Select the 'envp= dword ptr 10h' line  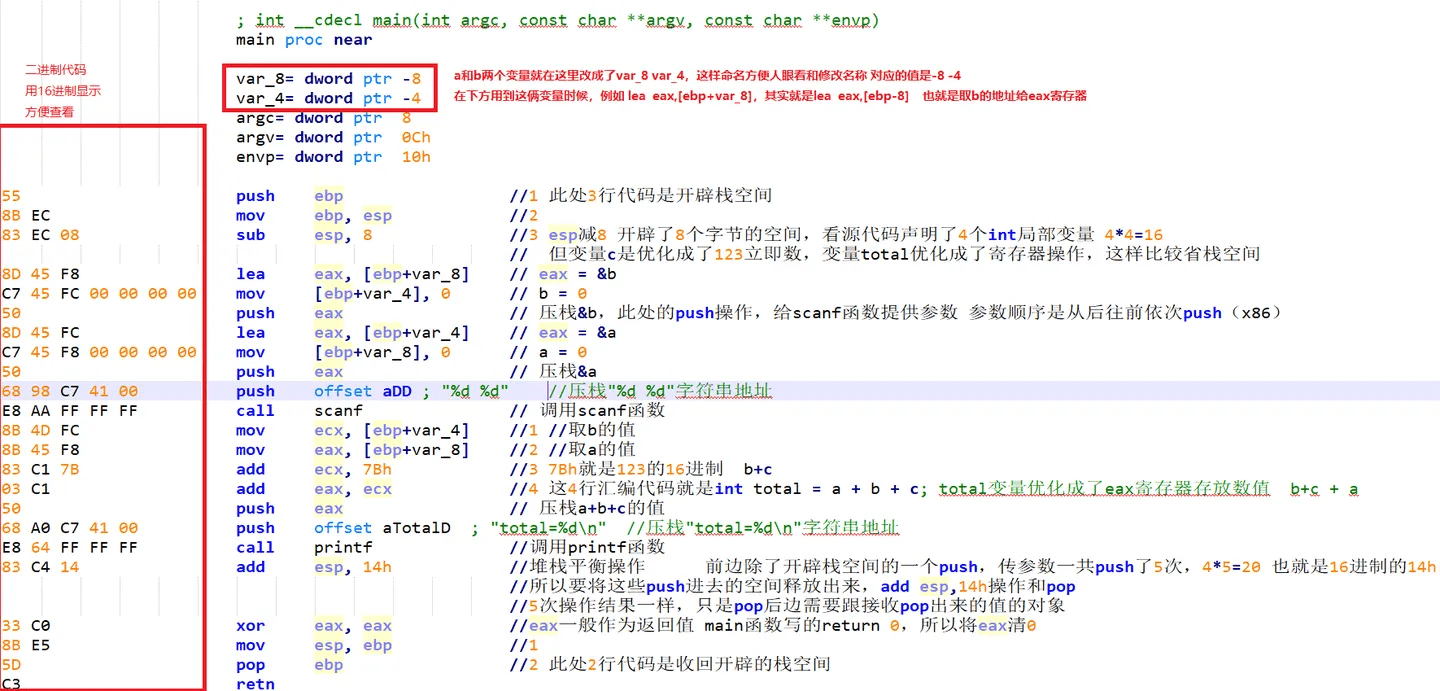[333, 157]
